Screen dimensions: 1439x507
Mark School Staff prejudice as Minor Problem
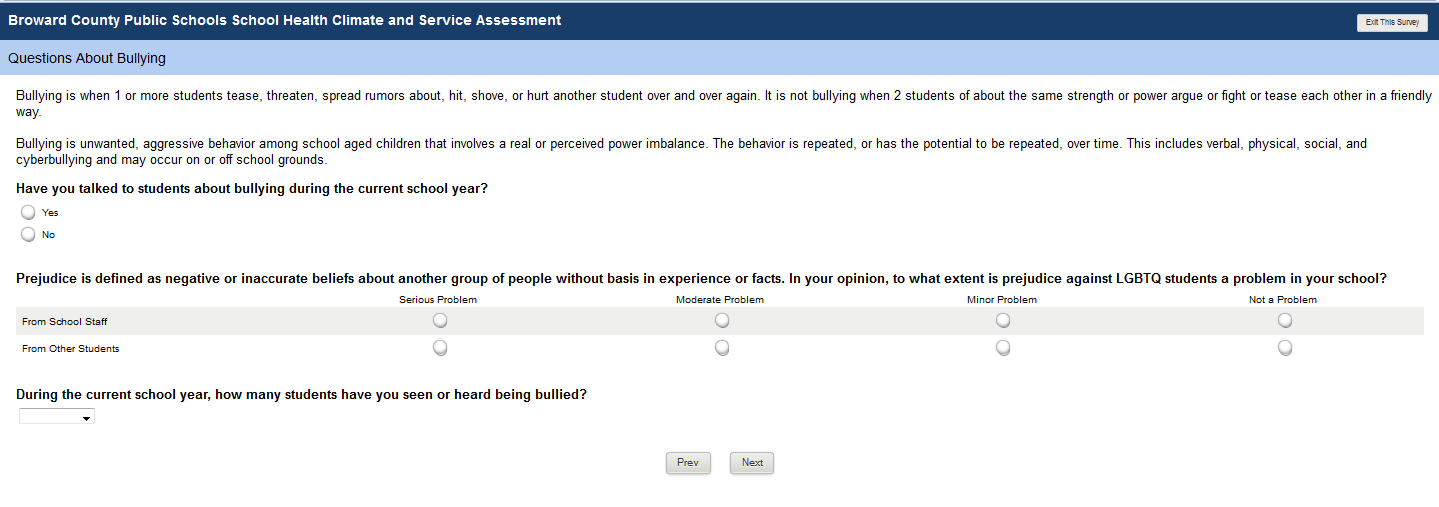tap(1003, 321)
